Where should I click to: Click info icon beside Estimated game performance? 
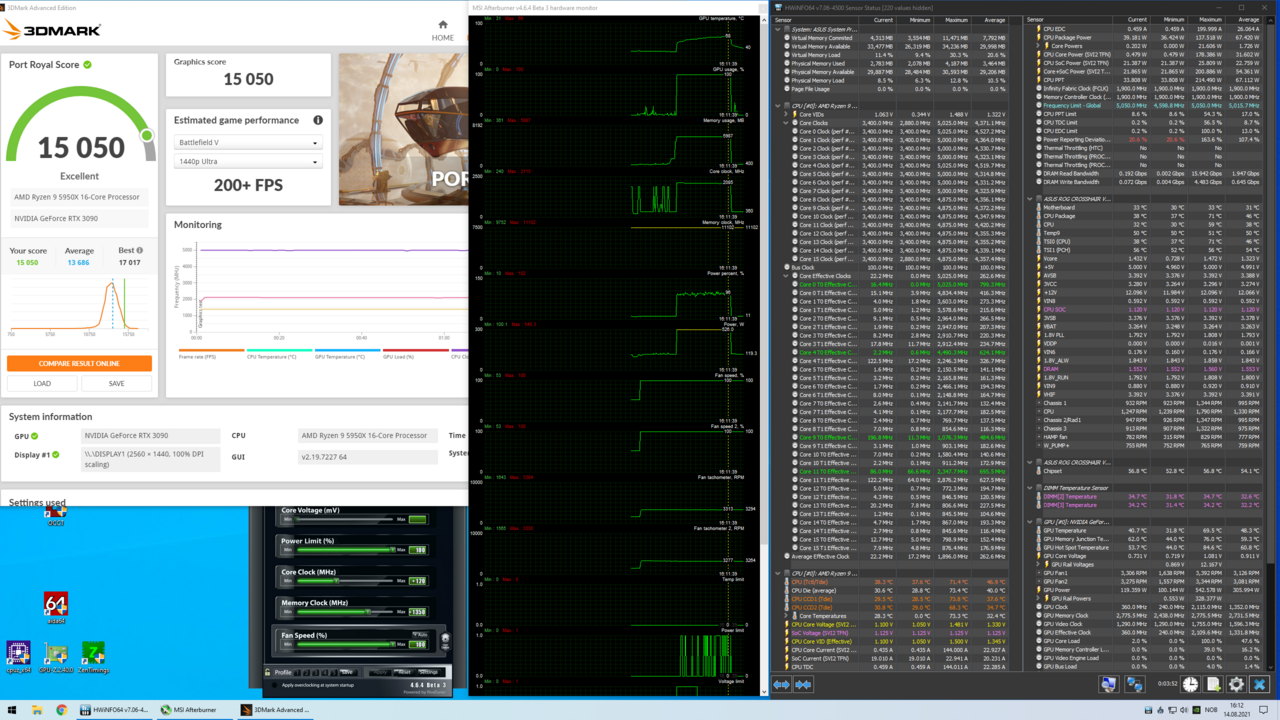click(318, 120)
